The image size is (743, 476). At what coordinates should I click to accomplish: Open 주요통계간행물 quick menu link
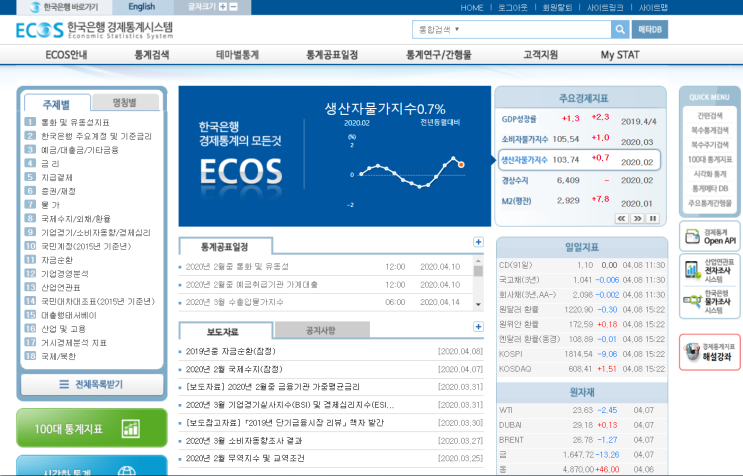(710, 203)
